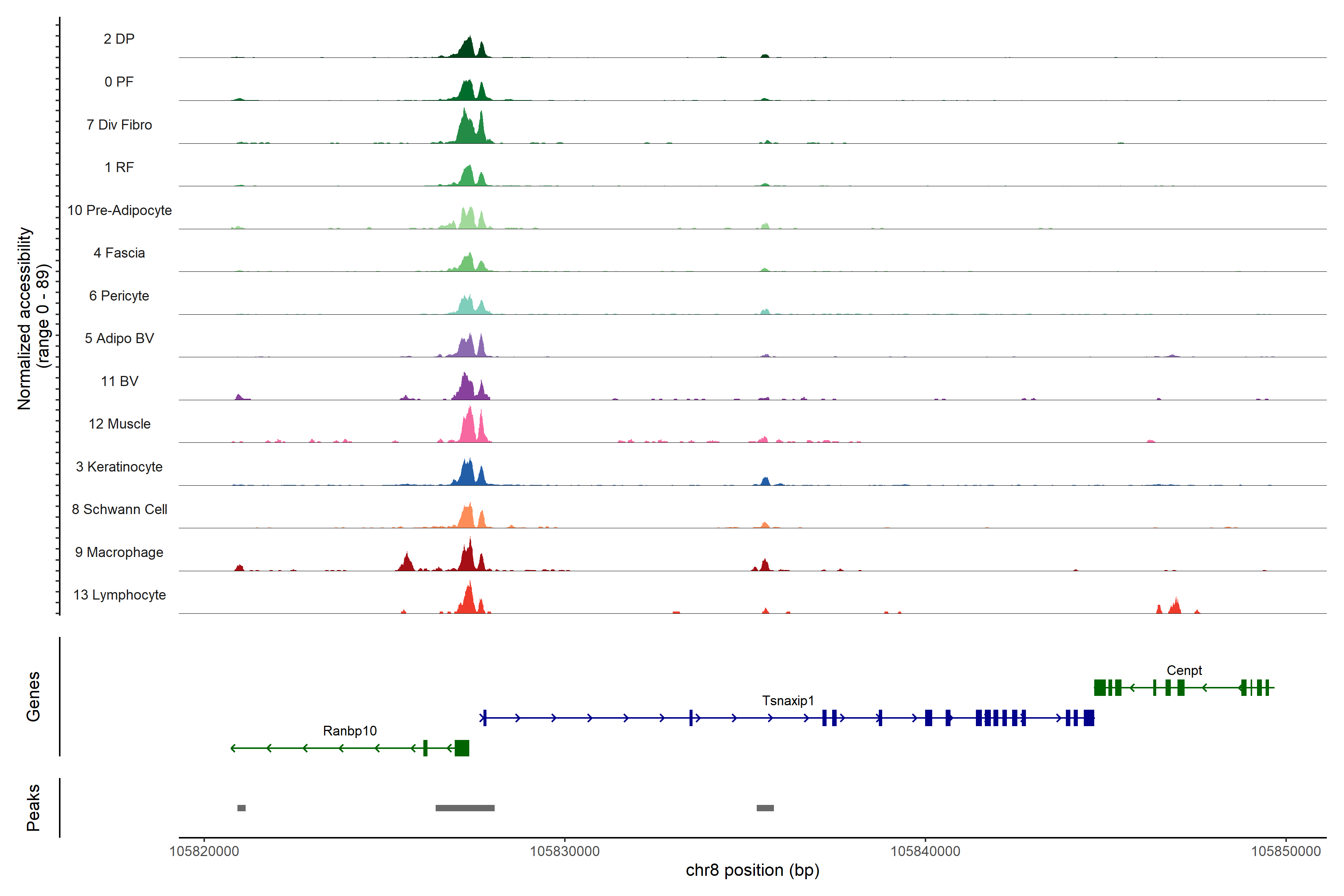The height and width of the screenshot is (896, 1344).
Task: Click the last blue Tsnaxip1 exon block
Action: 1089,718
